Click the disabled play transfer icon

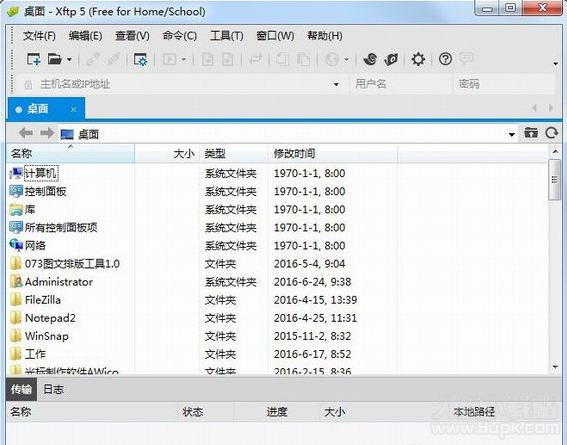(169, 59)
